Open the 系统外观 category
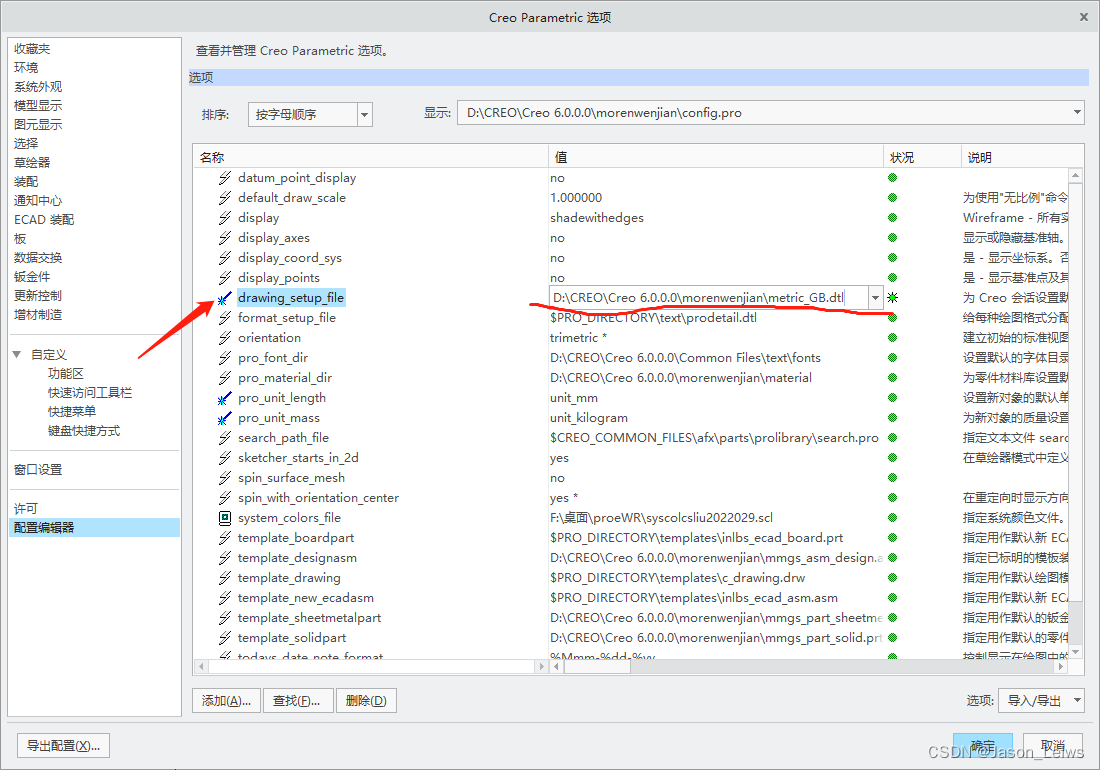The image size is (1100, 770). (x=38, y=87)
